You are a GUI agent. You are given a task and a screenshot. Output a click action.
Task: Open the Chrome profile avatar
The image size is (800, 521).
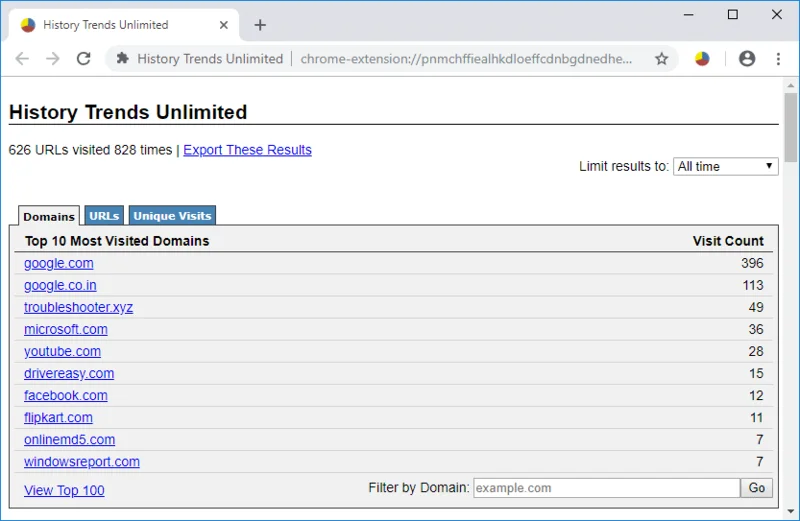click(747, 59)
